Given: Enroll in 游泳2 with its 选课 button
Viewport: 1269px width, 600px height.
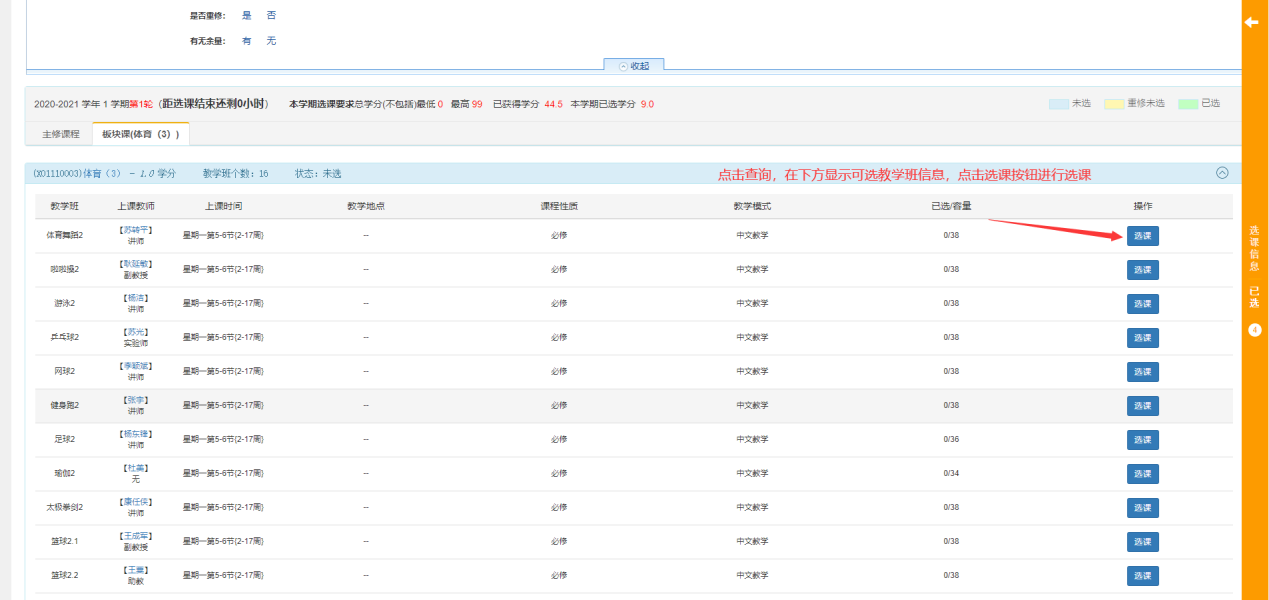Looking at the screenshot, I should tap(1142, 304).
